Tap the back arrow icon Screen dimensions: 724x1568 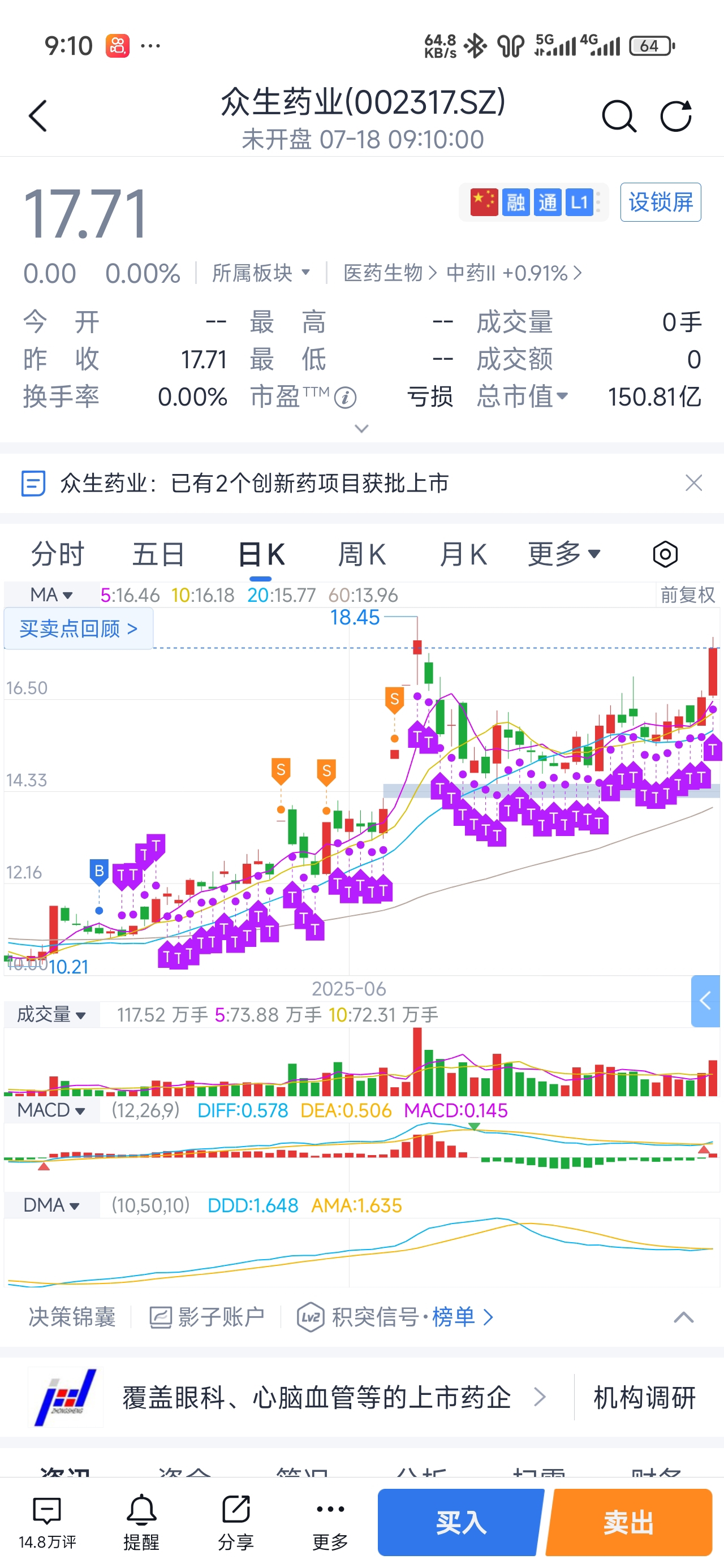point(38,115)
